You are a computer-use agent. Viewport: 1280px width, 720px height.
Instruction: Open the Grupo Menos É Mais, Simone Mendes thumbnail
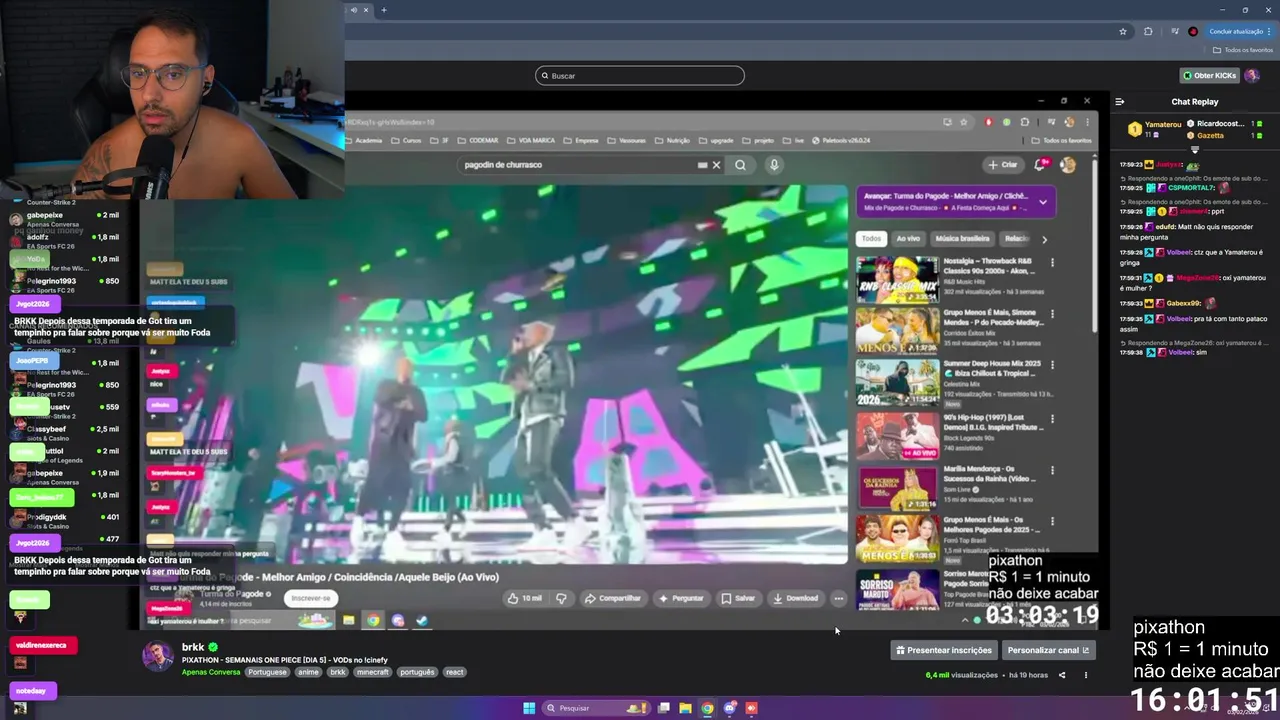click(897, 331)
